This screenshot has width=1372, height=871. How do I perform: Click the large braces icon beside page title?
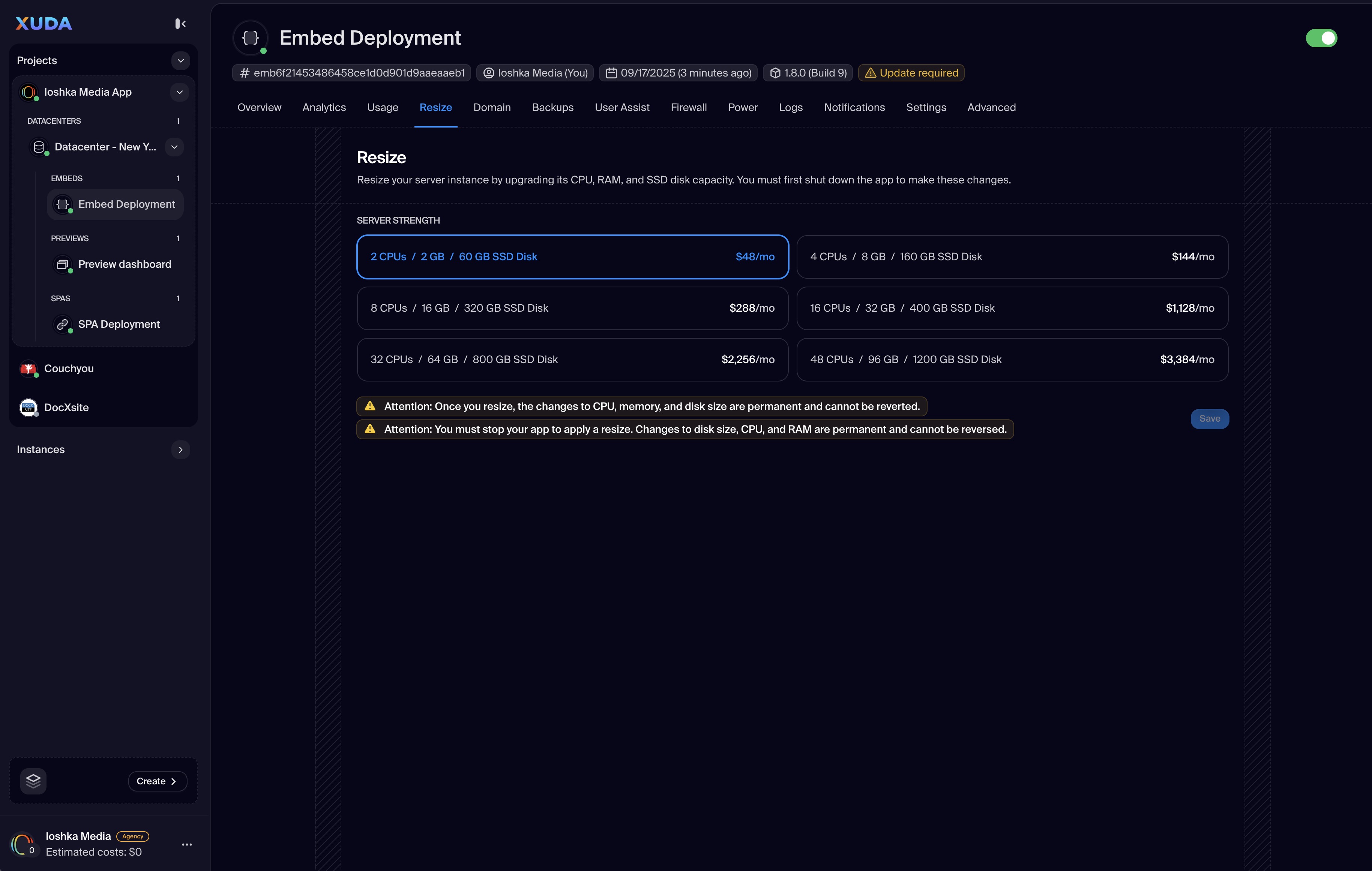tap(251, 38)
